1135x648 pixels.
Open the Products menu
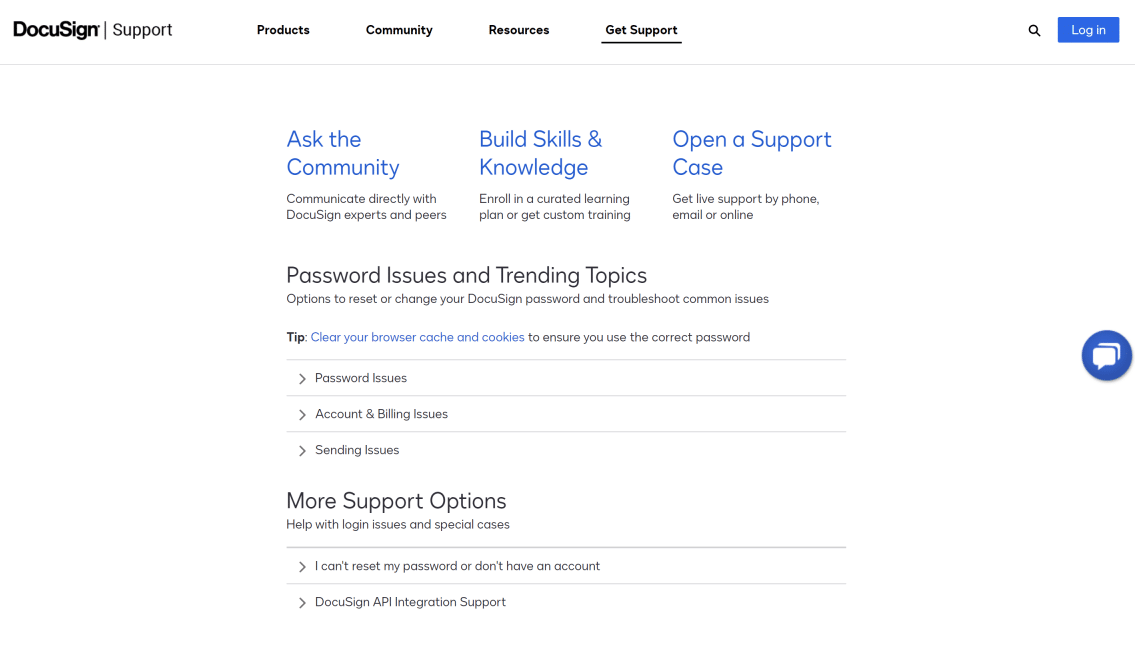tap(283, 30)
